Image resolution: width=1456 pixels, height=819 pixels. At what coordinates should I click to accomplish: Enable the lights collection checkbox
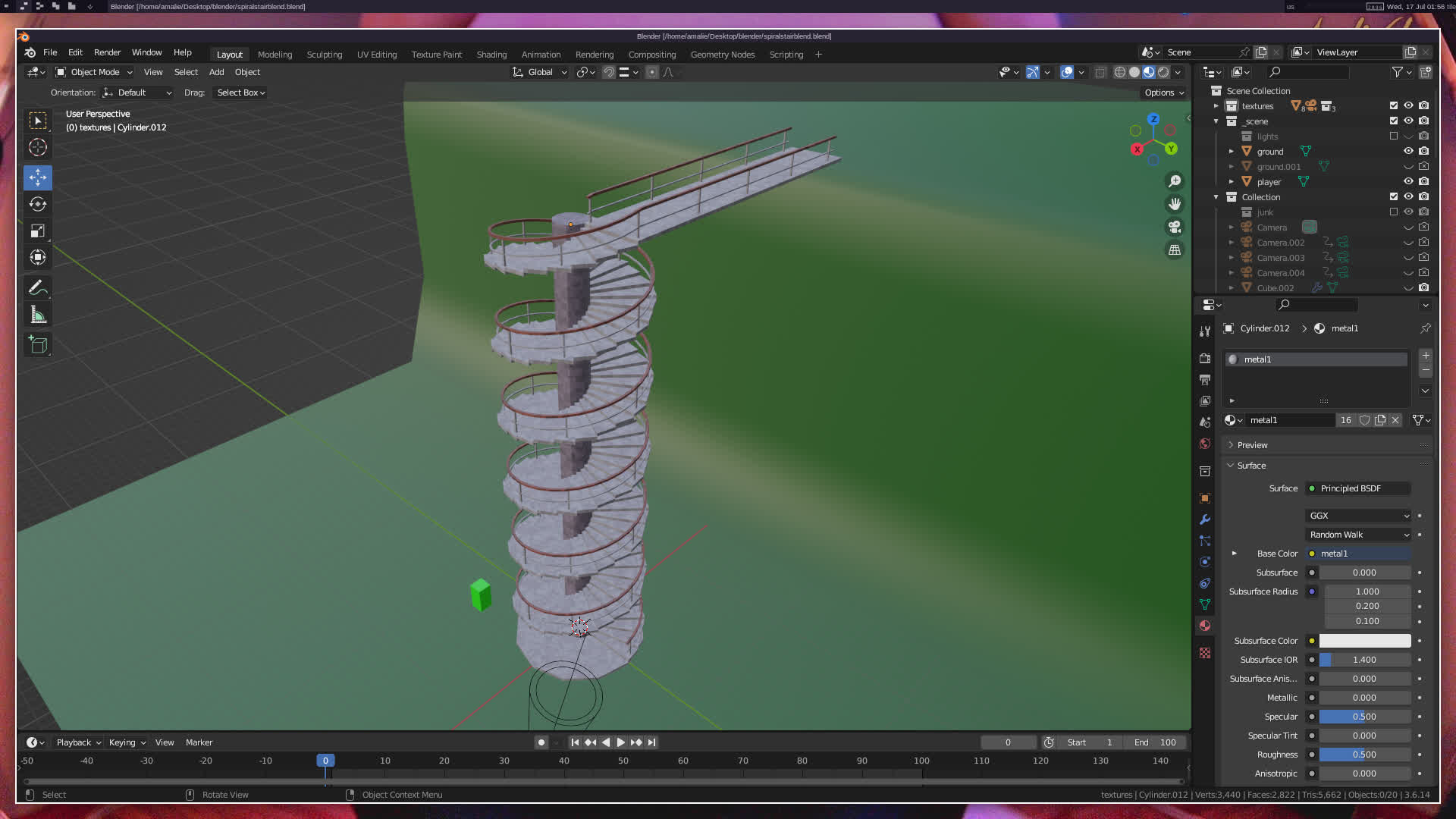pos(1393,136)
